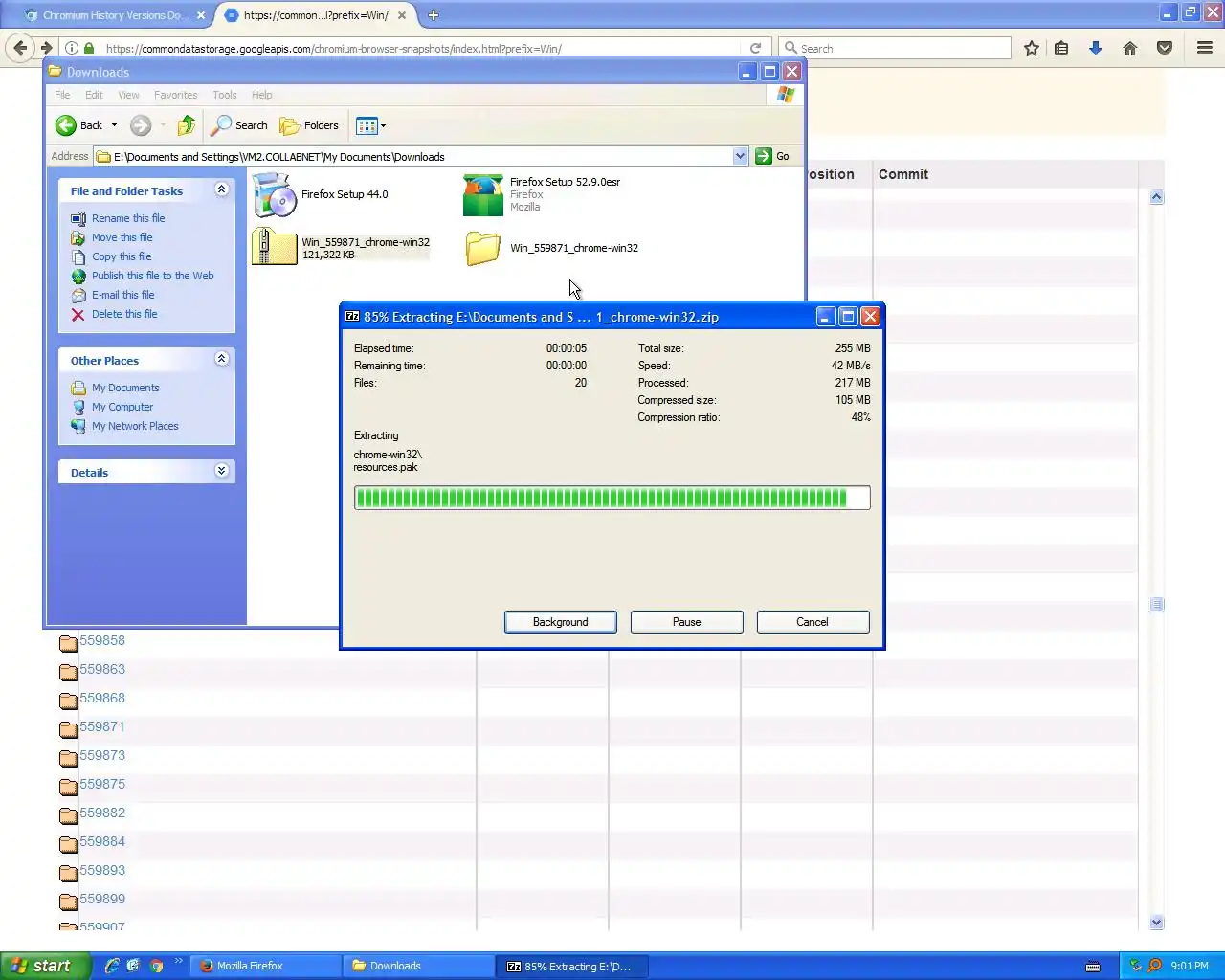
Task: Click Pause button in extraction dialog
Action: tap(687, 622)
